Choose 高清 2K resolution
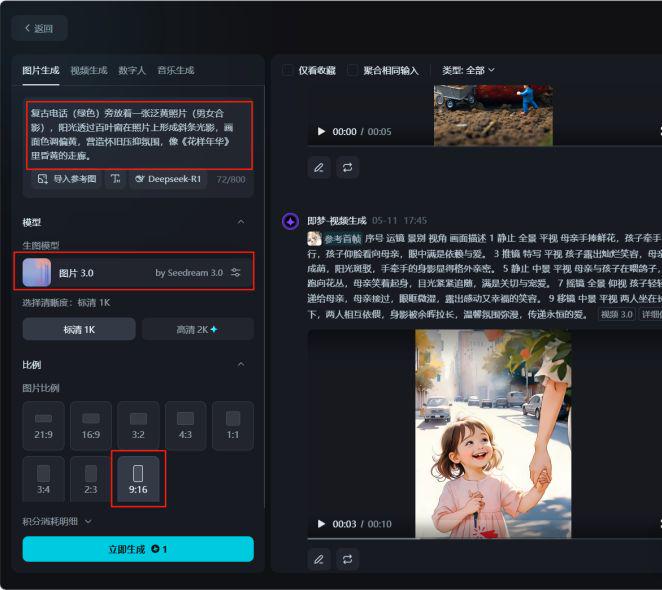Image resolution: width=662 pixels, height=590 pixels. point(198,329)
